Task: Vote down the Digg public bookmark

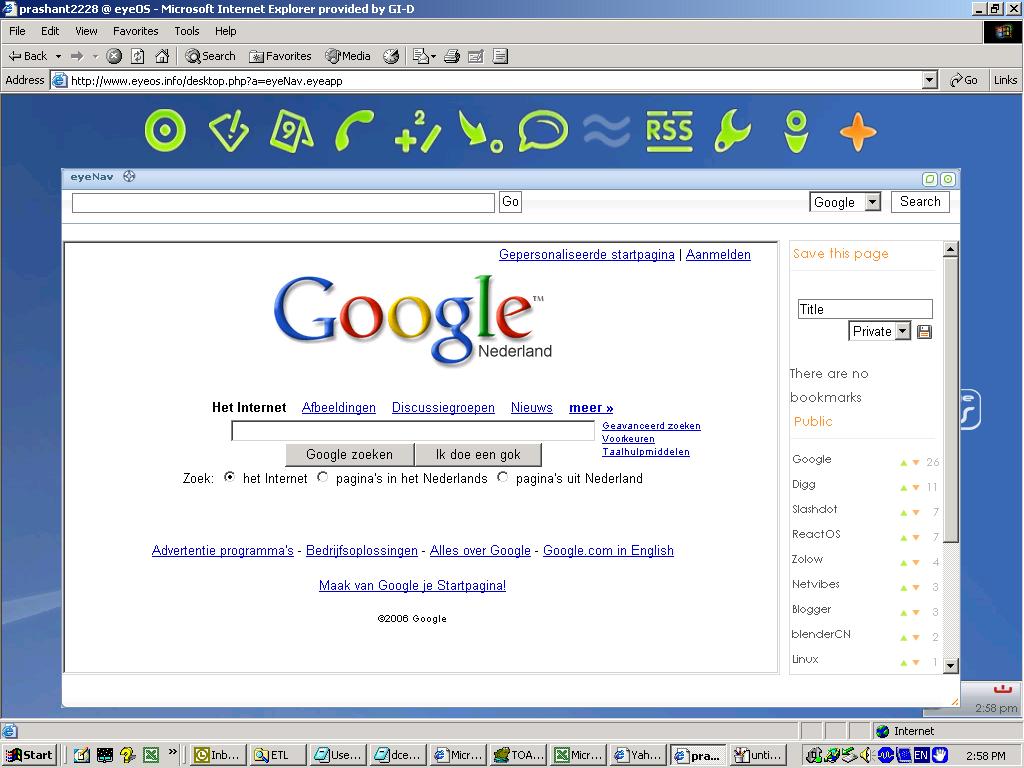Action: [916, 488]
